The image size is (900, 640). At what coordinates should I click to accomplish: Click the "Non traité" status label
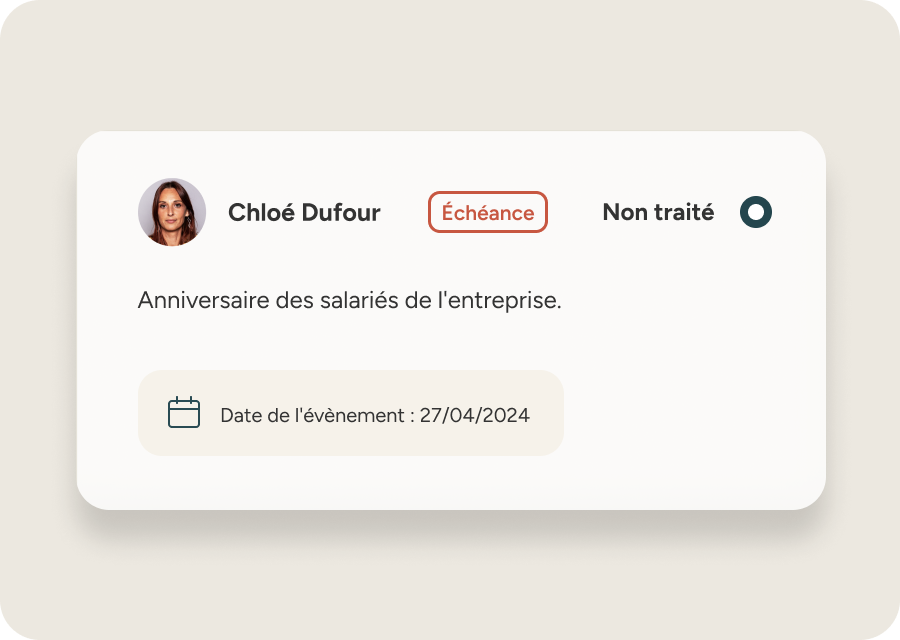(658, 212)
